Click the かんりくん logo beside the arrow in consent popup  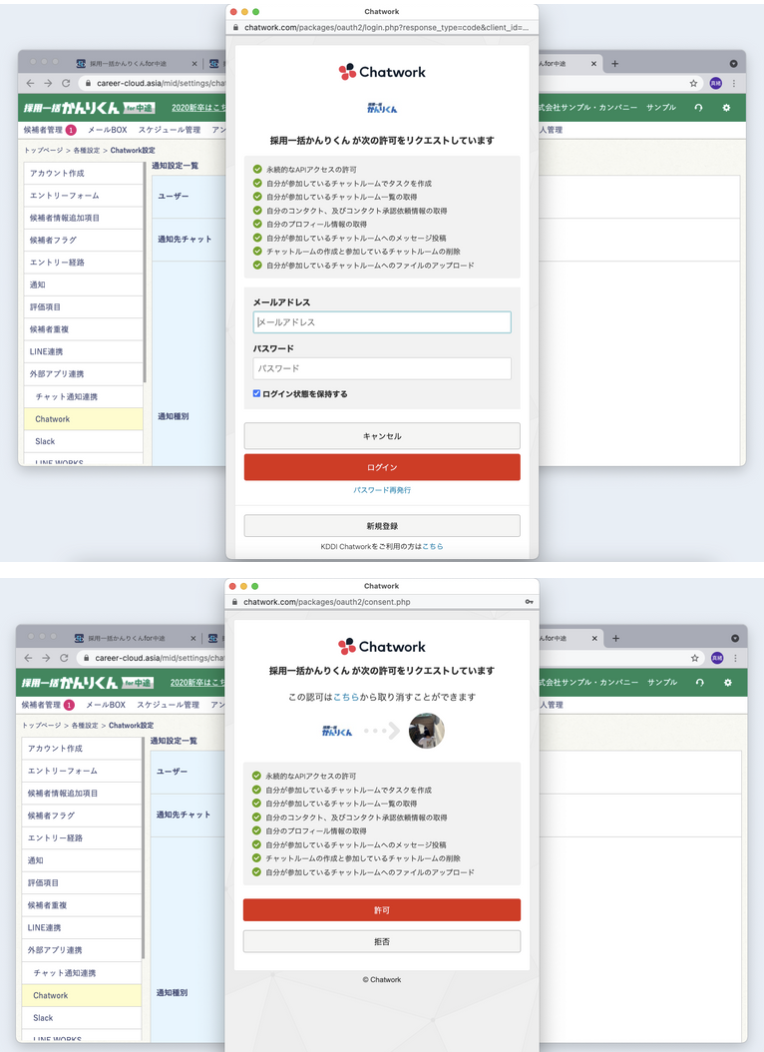(337, 731)
